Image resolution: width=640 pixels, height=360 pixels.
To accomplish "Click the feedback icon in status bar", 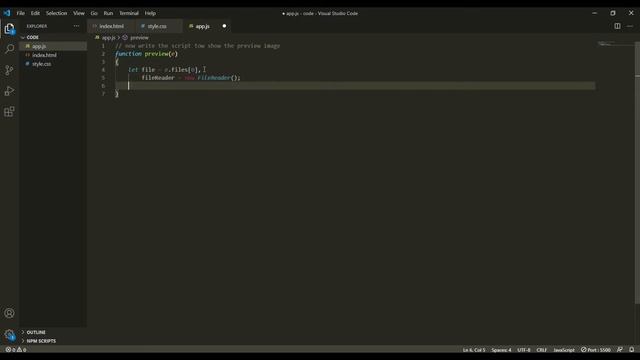I will 620,350.
